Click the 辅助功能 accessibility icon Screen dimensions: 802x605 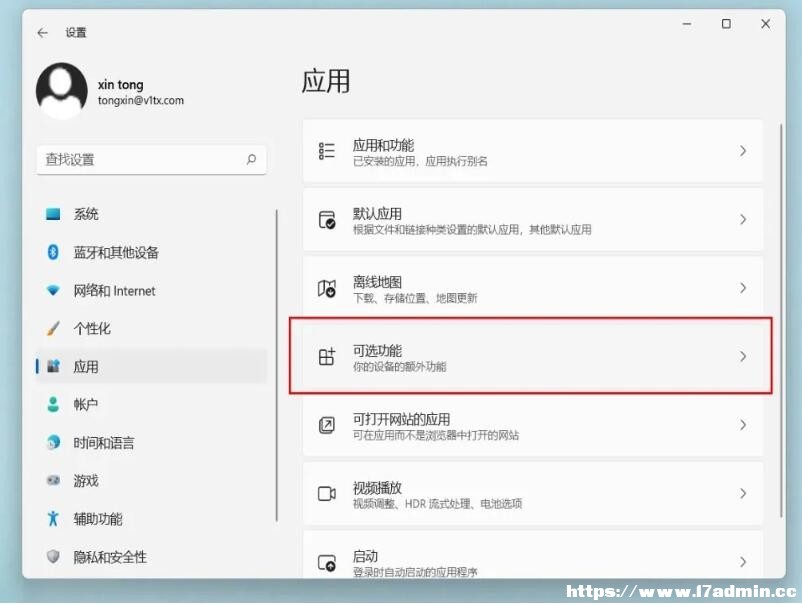[x=53, y=519]
